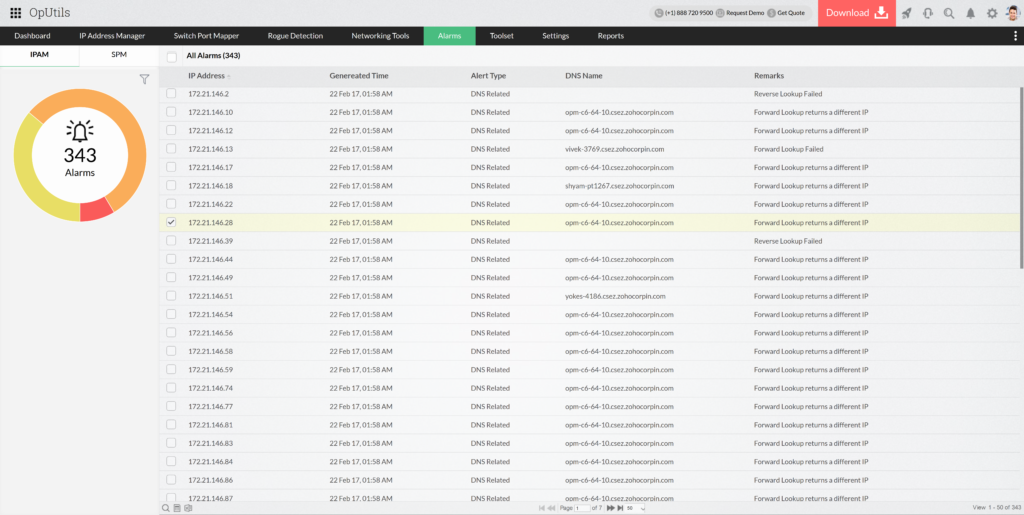
Task: Open the headset support icon
Action: [x=927, y=13]
